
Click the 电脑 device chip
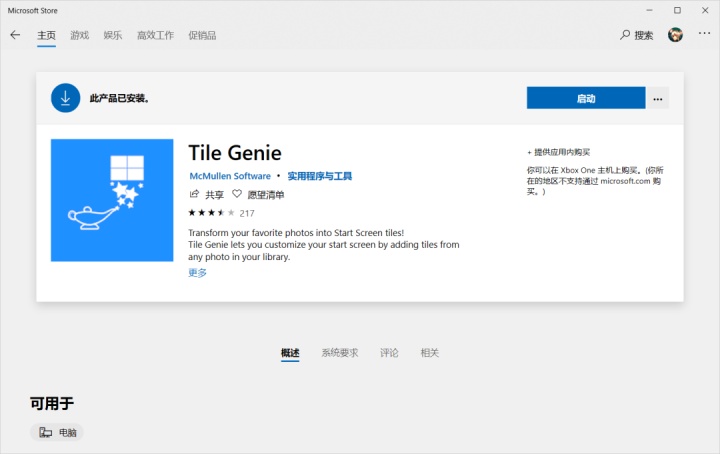57,432
